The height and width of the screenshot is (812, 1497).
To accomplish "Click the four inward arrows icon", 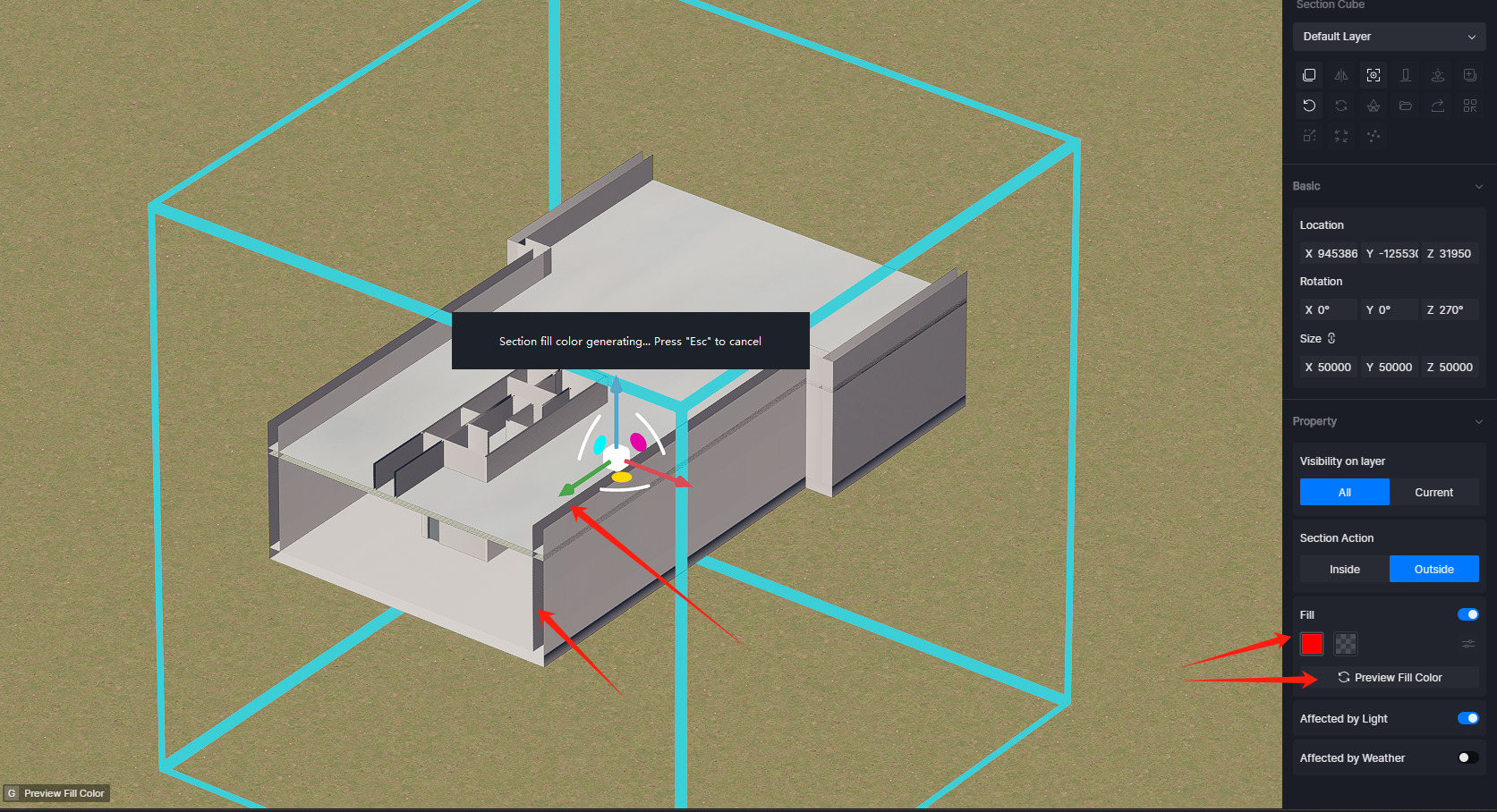I will (1341, 136).
